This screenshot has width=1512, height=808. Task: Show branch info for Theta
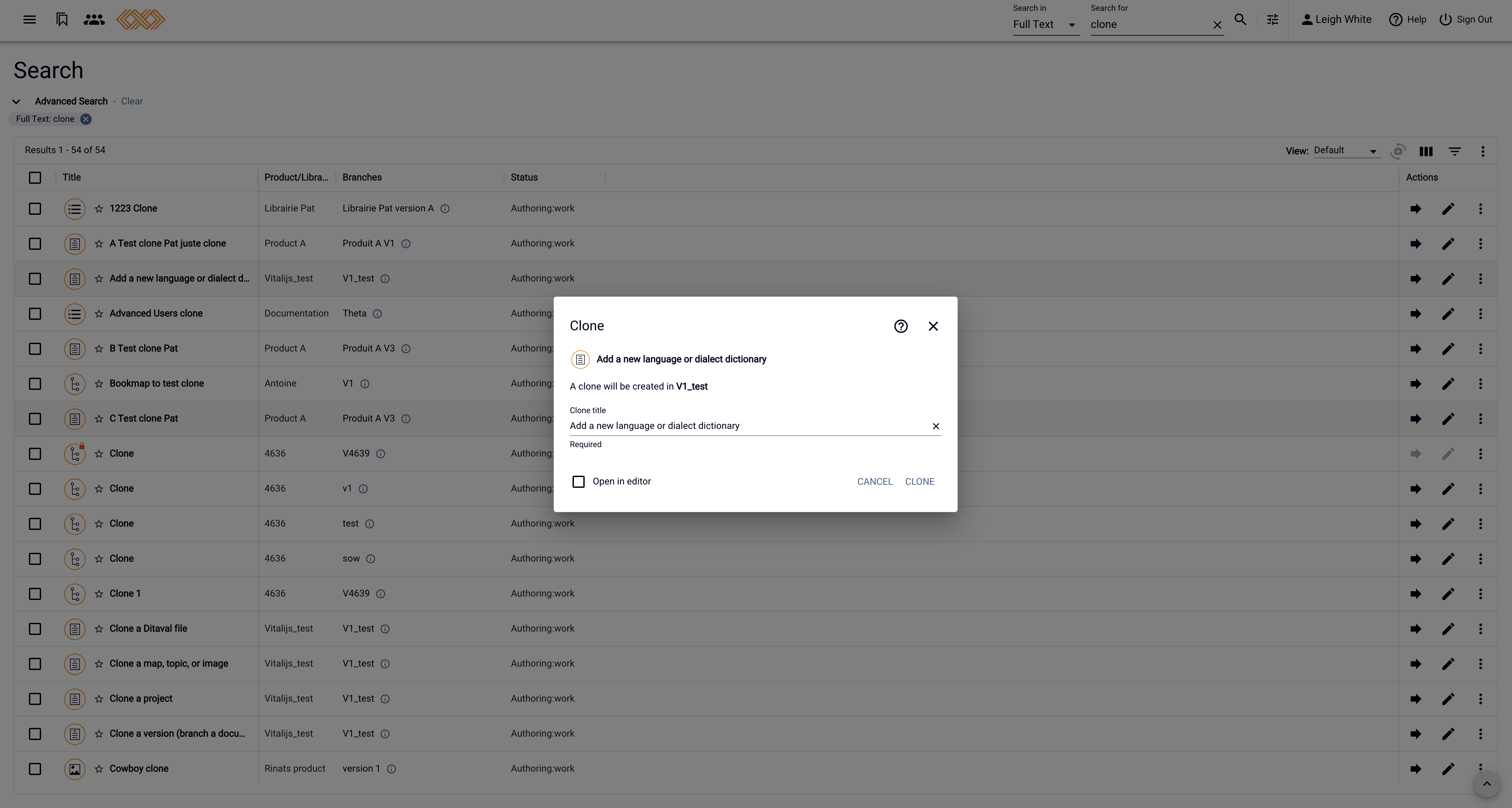point(377,314)
